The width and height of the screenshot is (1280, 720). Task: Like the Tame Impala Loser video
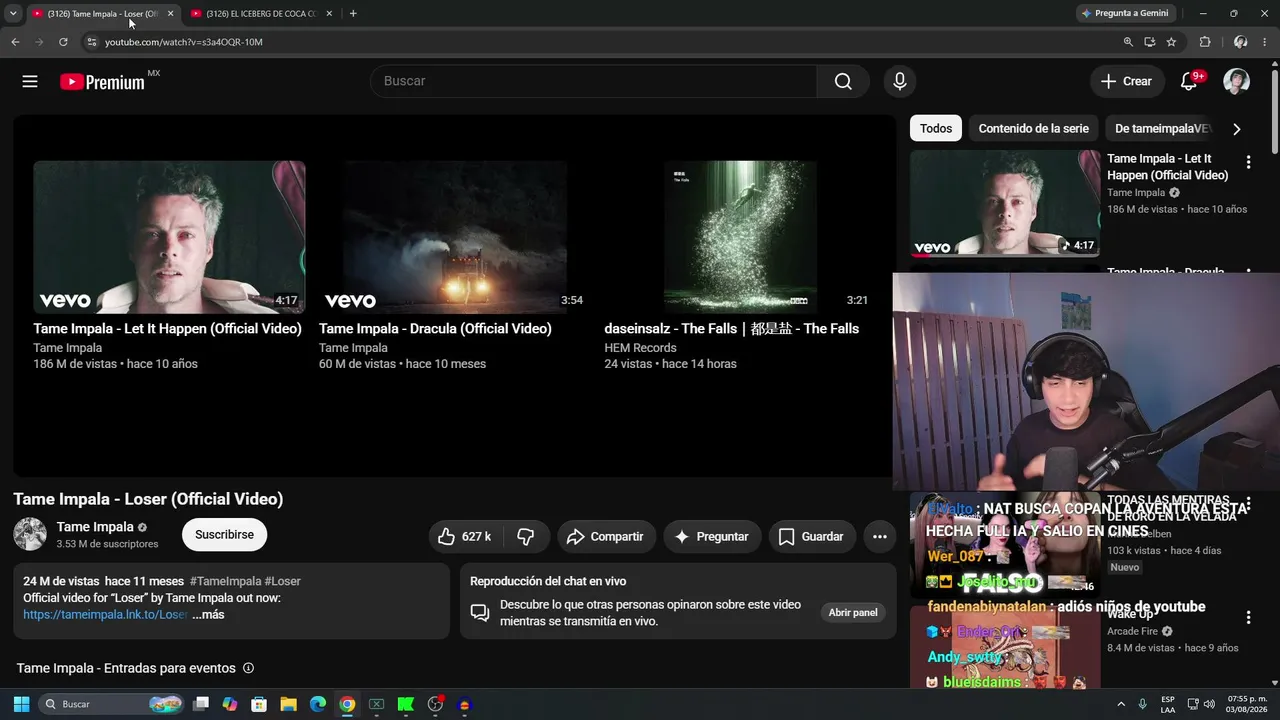coord(466,537)
